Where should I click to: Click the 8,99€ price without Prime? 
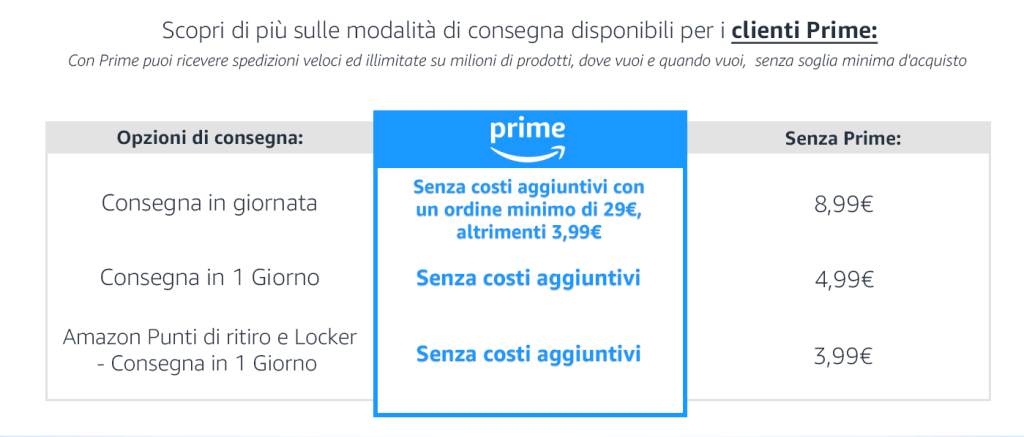845,204
